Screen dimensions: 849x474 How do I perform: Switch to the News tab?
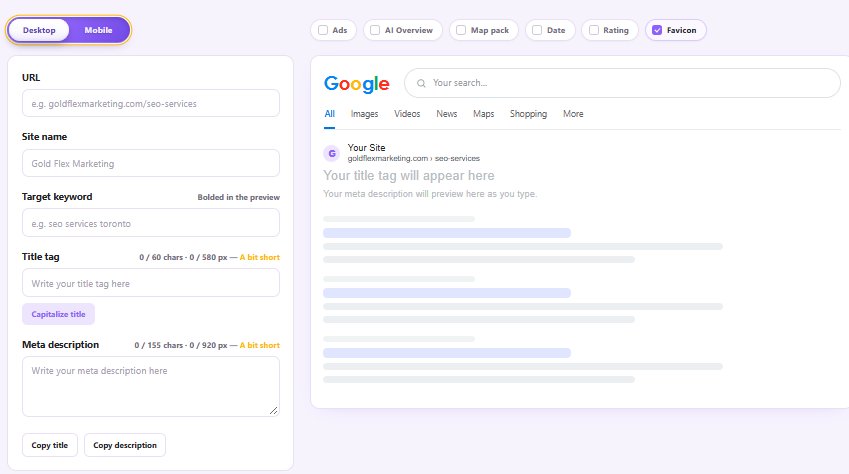coord(447,114)
